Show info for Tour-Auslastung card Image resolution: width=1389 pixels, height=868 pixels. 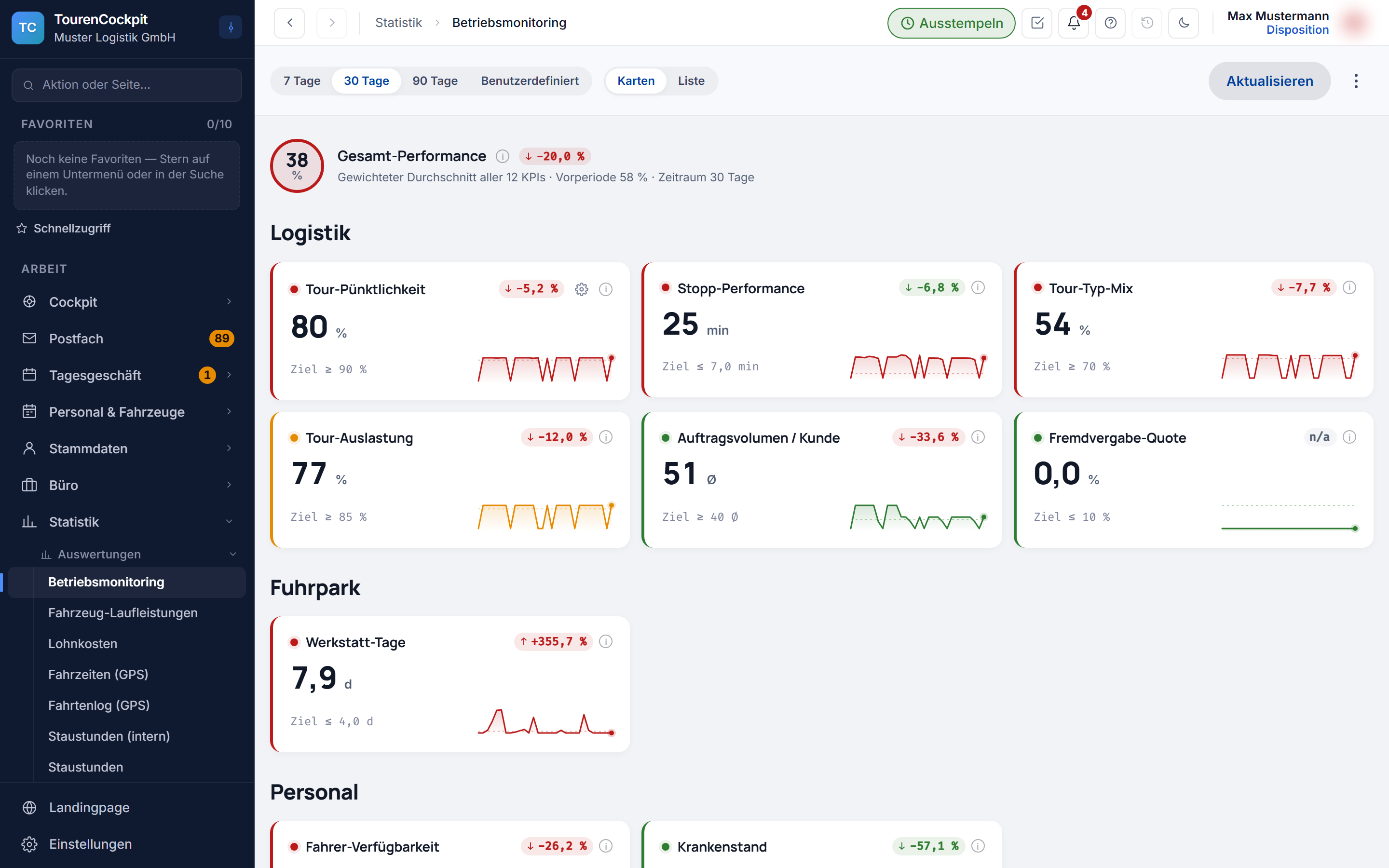[x=606, y=437]
